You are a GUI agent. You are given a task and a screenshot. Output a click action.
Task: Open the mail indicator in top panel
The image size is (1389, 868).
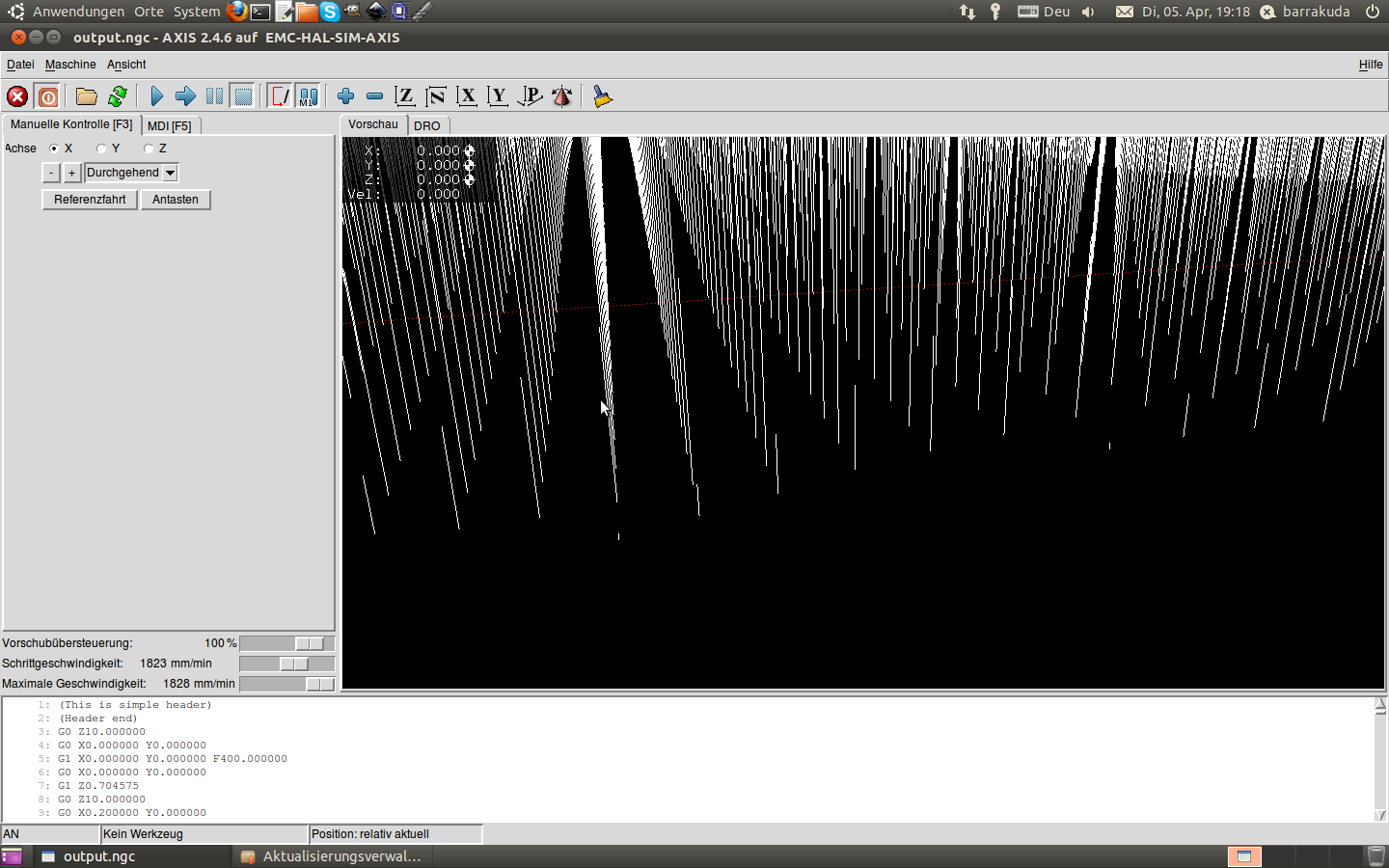point(1125,12)
